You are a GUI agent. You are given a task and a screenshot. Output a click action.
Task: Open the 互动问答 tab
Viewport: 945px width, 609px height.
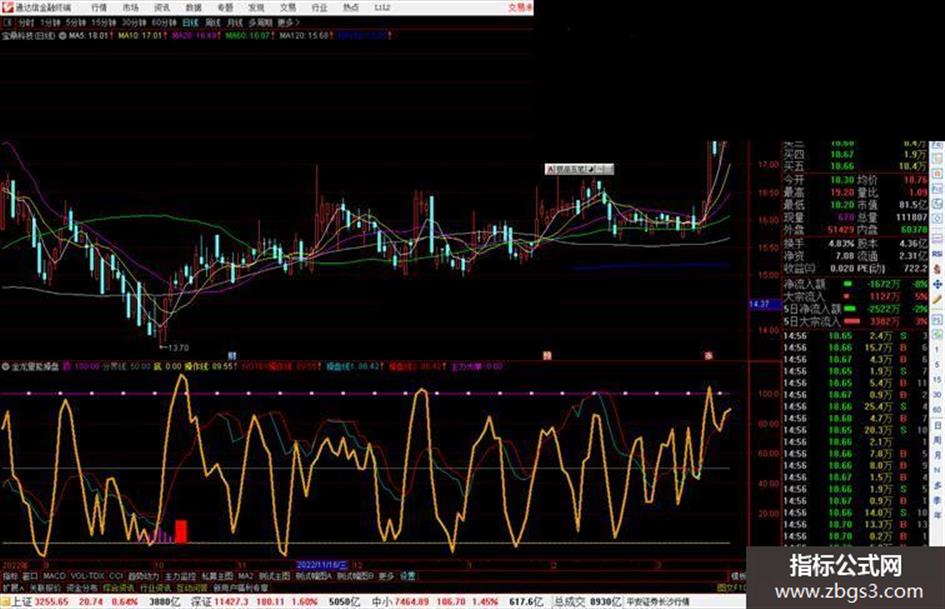coord(192,587)
